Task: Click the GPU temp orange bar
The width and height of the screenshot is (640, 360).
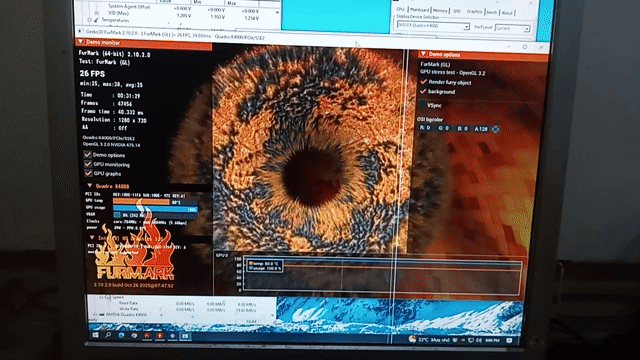Action: click(x=141, y=202)
